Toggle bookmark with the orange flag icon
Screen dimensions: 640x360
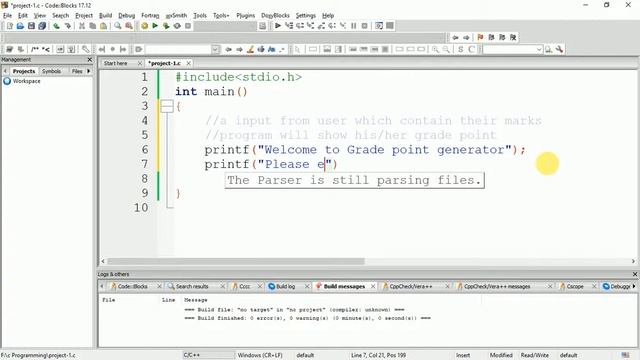(480, 38)
